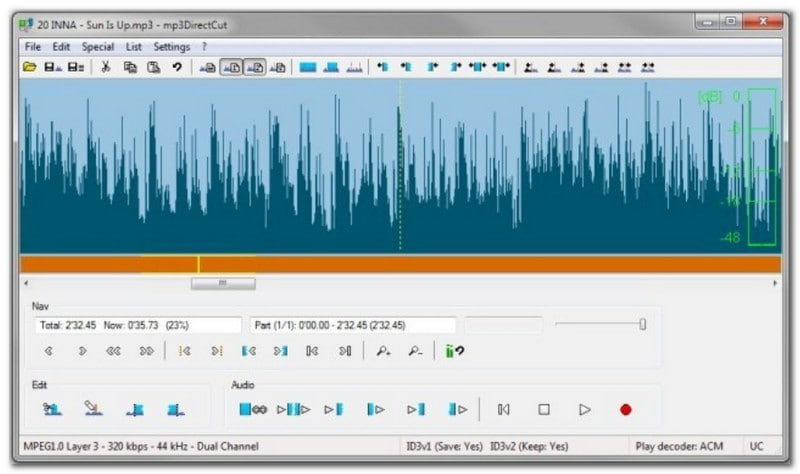
Task: Open the Settings menu
Action: (x=171, y=46)
